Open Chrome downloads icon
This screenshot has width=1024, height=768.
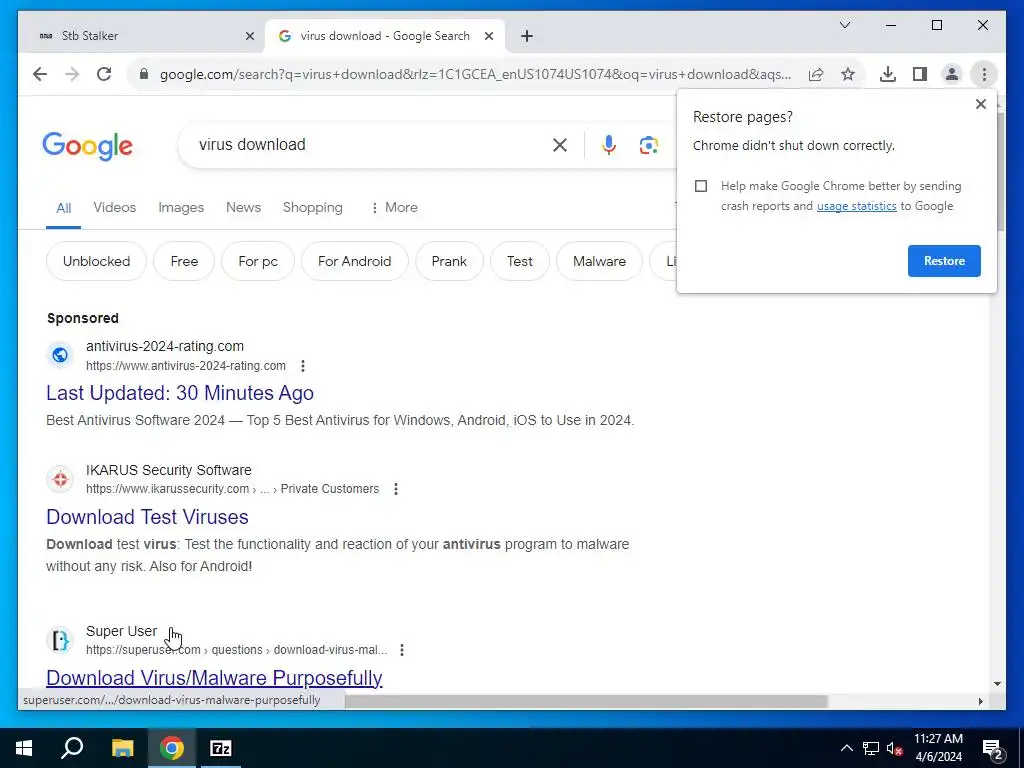pyautogui.click(x=888, y=74)
